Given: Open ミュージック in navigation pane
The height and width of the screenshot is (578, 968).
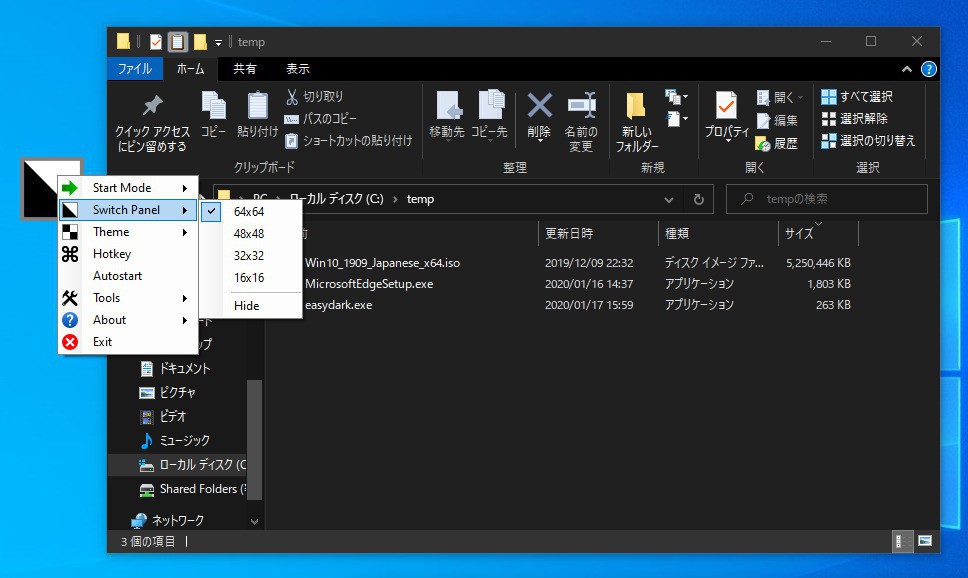Looking at the screenshot, I should [176, 441].
